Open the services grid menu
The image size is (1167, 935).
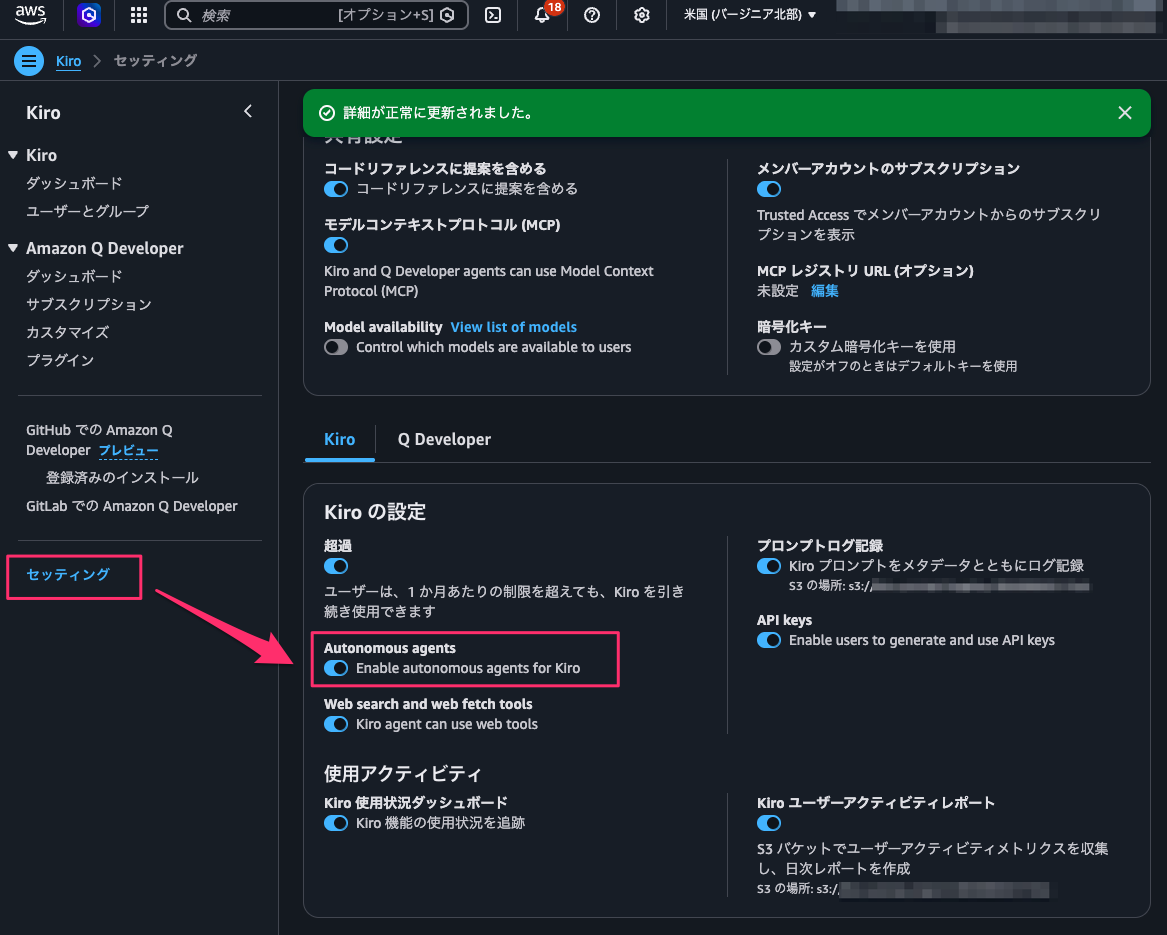138,15
